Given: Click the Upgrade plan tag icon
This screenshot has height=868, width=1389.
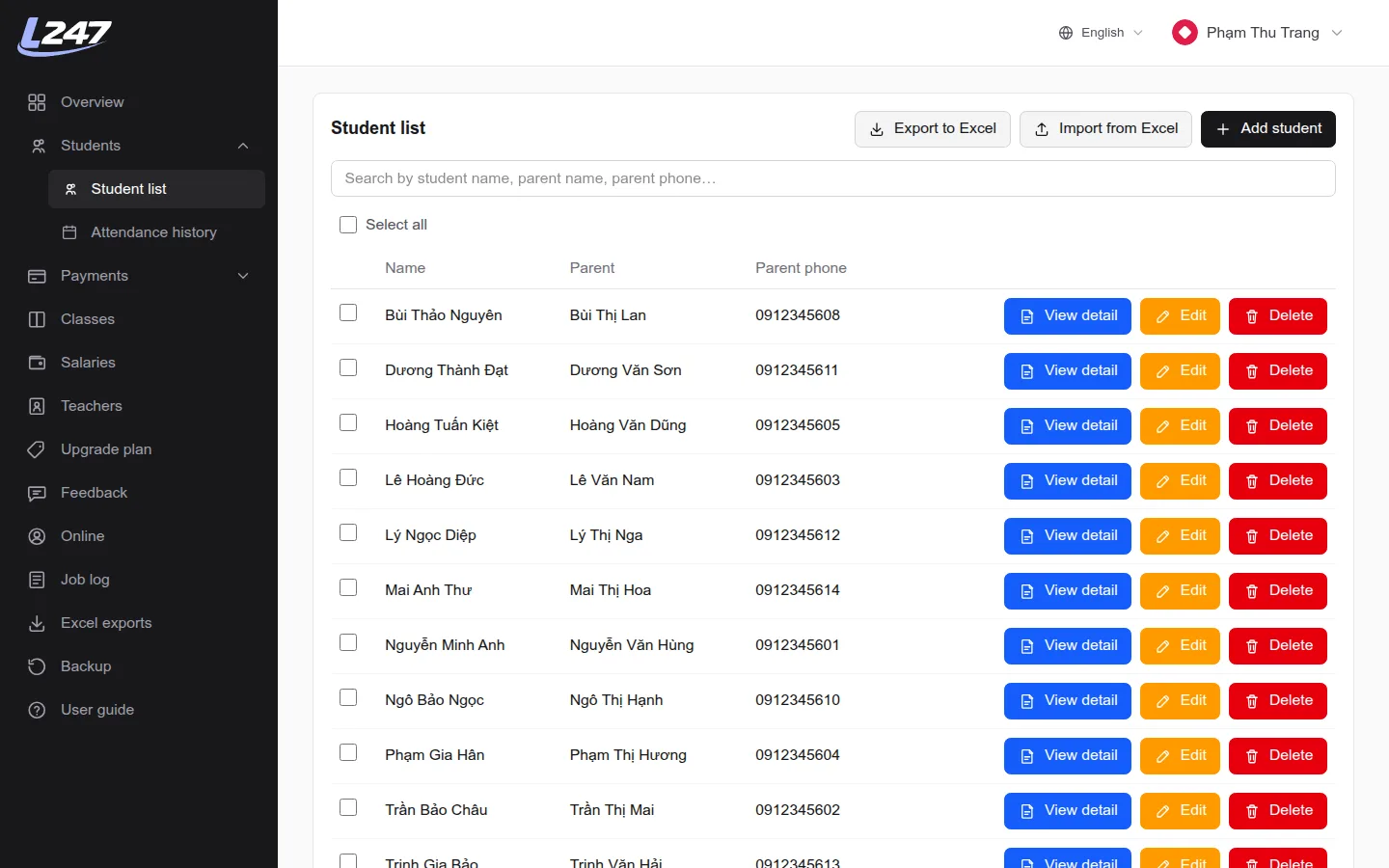Looking at the screenshot, I should (37, 449).
